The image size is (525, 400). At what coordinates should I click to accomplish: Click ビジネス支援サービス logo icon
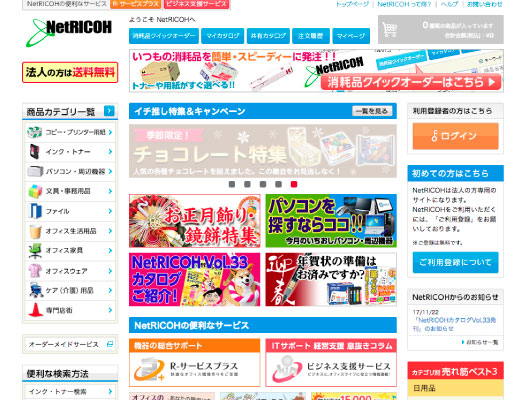tap(286, 369)
